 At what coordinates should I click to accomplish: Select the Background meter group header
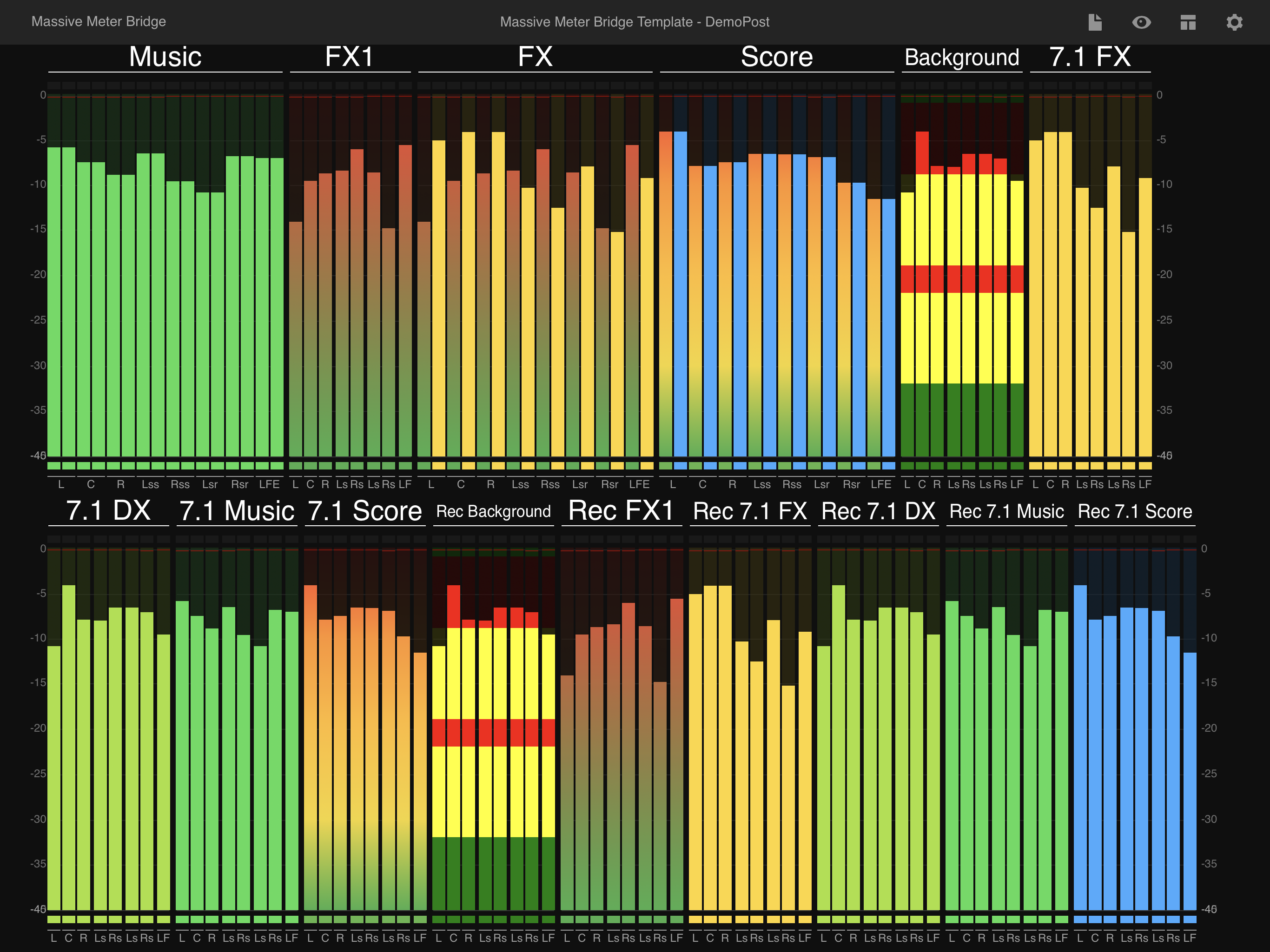coord(962,58)
